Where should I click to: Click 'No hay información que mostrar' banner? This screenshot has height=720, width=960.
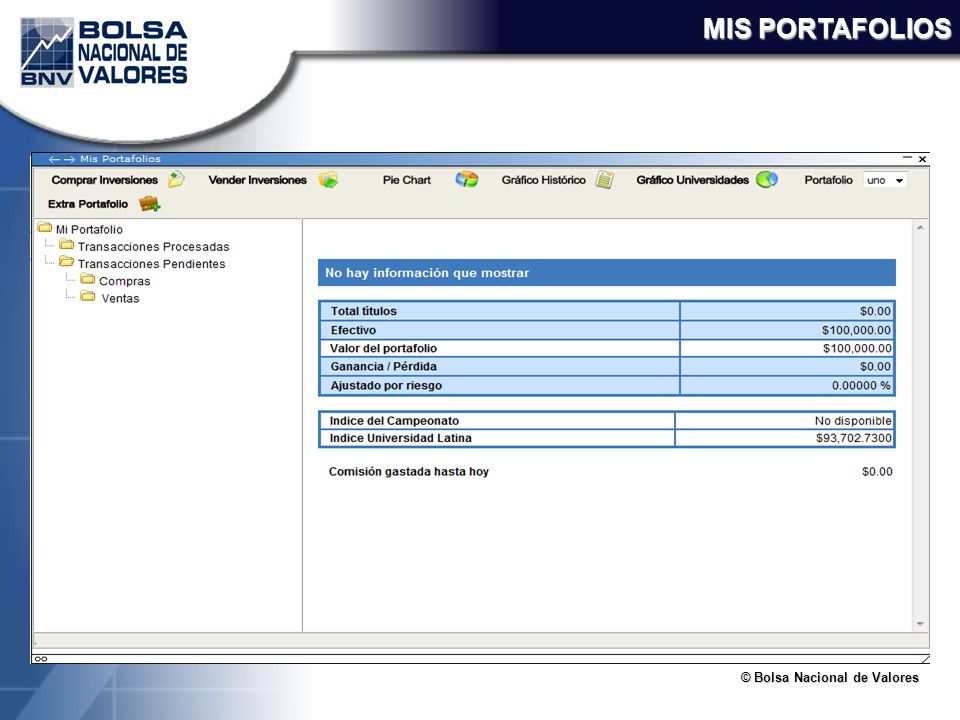(x=607, y=272)
